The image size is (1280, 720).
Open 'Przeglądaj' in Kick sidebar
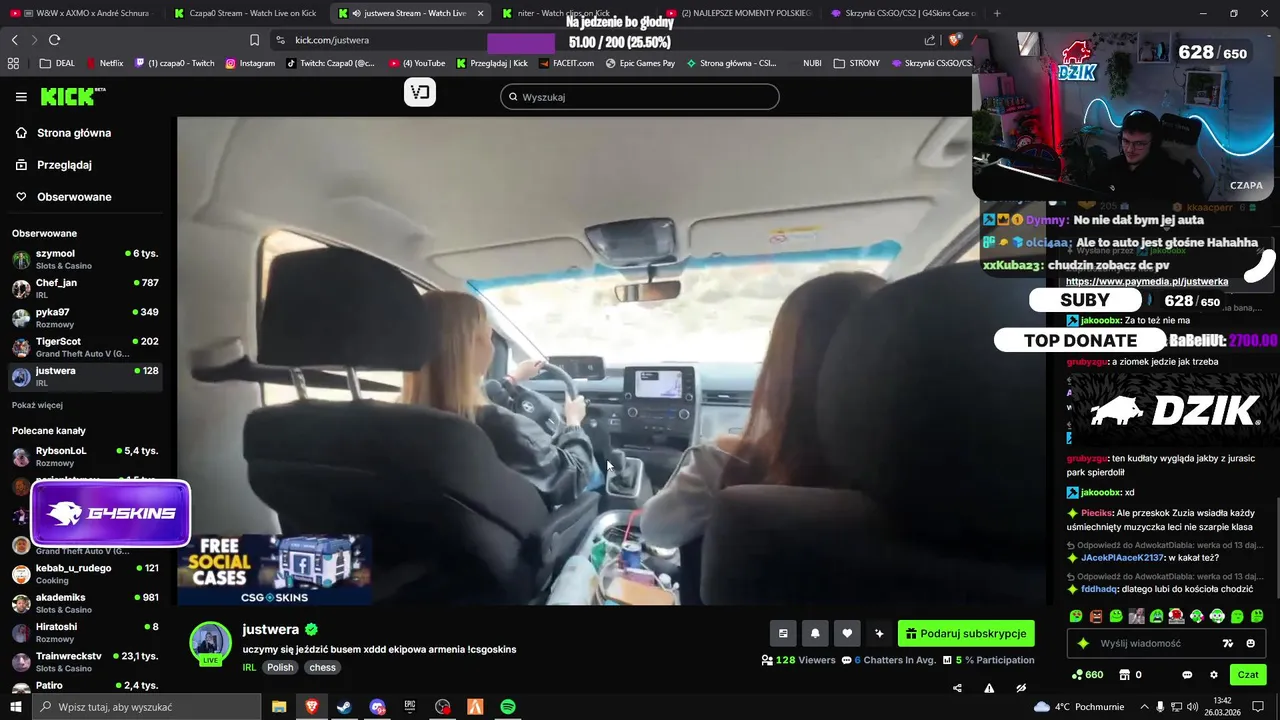(x=64, y=165)
